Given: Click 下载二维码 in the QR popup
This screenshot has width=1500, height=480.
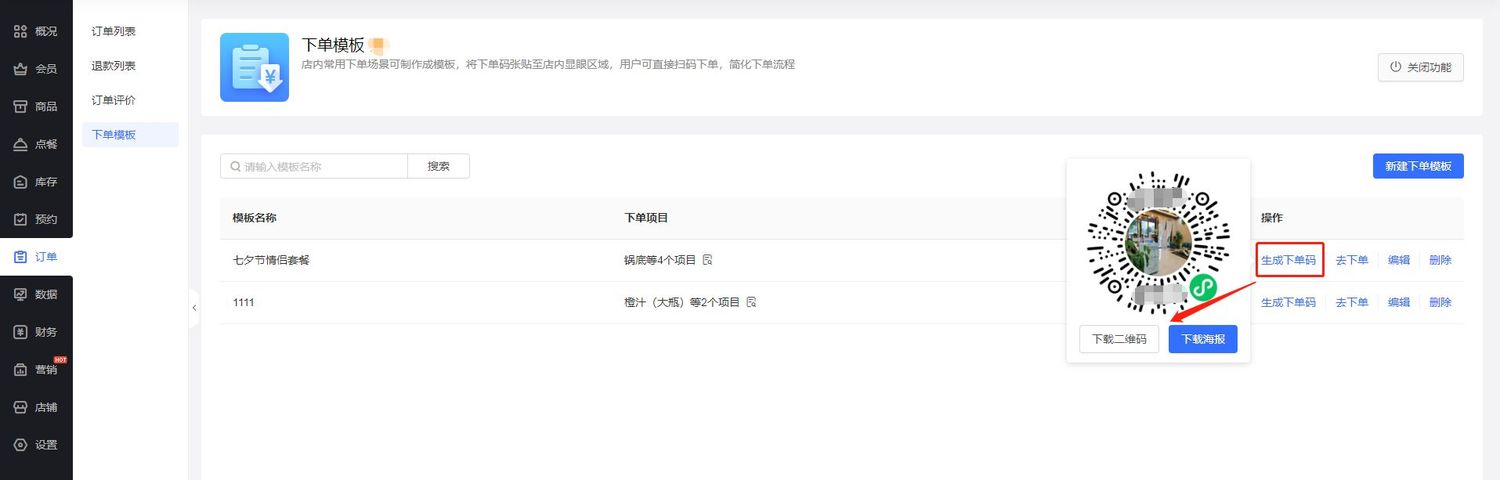Looking at the screenshot, I should (x=1119, y=339).
